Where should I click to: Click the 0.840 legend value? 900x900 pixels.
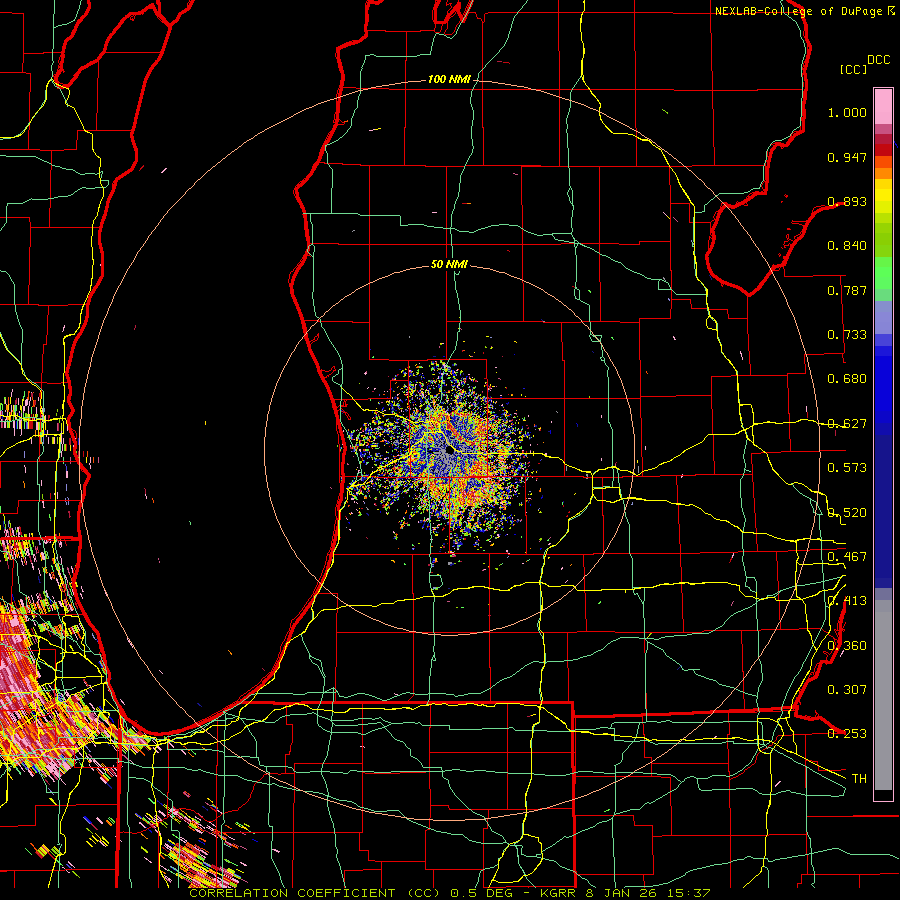[x=847, y=246]
